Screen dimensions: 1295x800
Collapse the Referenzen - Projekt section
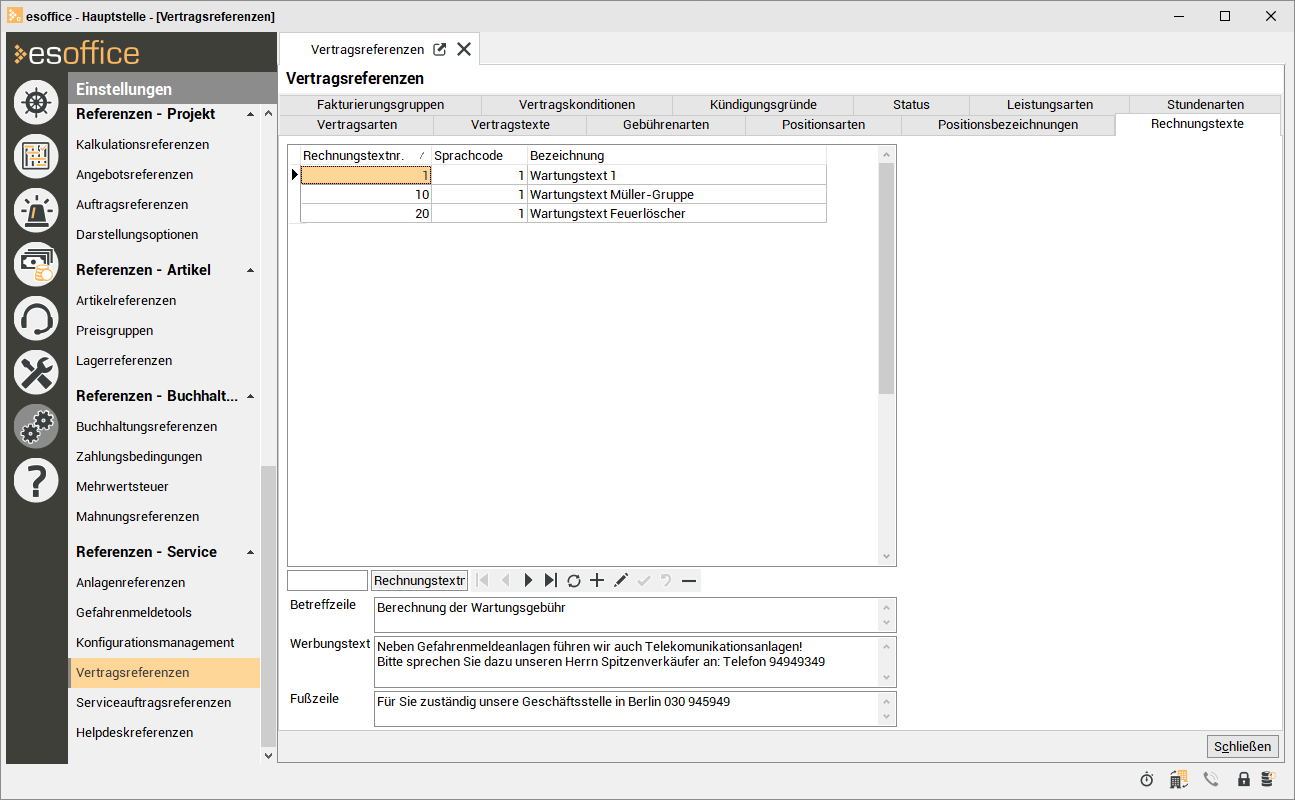pyautogui.click(x=250, y=115)
